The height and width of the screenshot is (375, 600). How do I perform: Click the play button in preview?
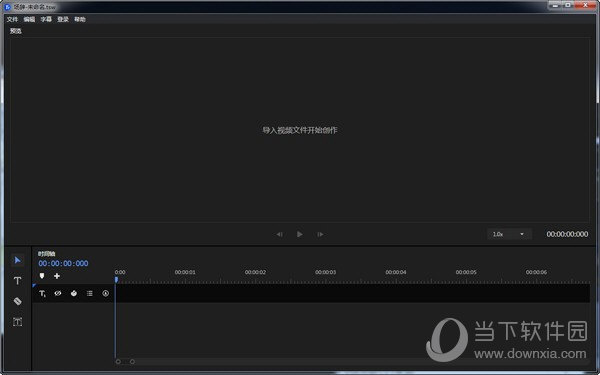click(300, 234)
